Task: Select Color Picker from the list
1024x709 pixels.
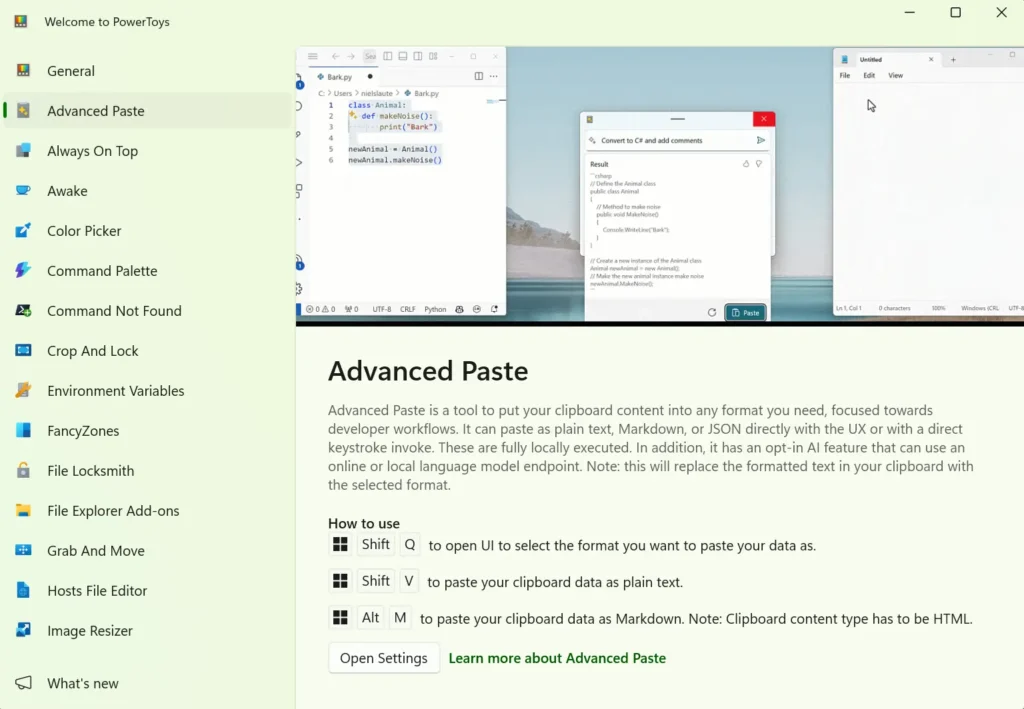Action: point(148,230)
